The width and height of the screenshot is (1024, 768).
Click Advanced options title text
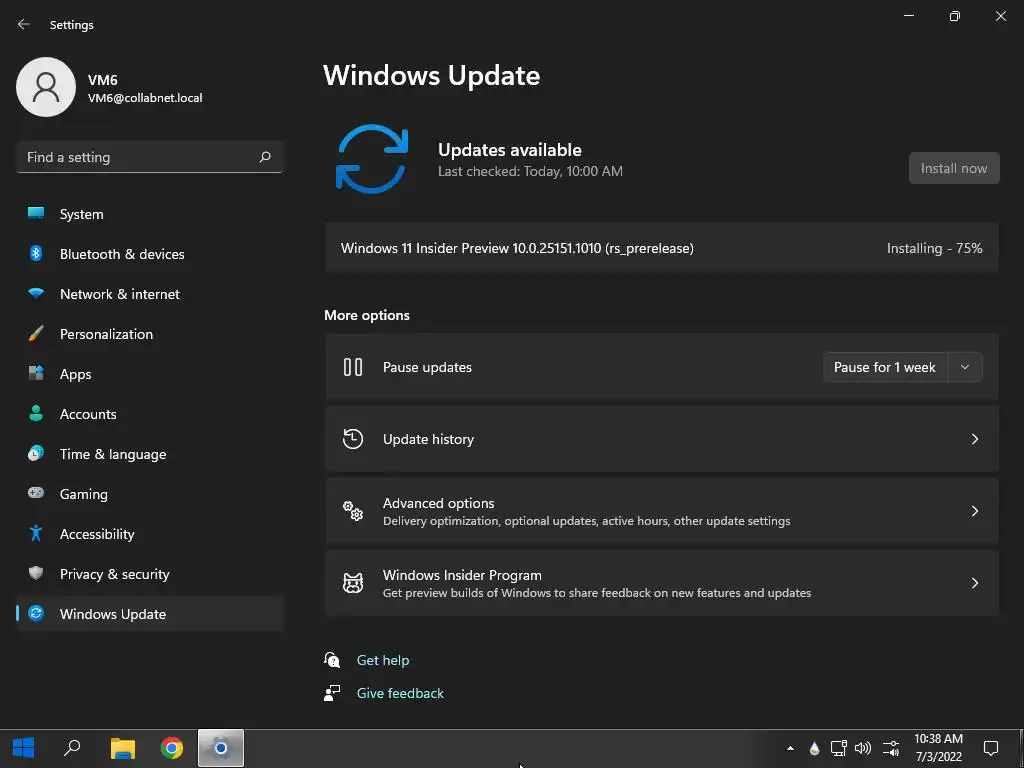438,503
